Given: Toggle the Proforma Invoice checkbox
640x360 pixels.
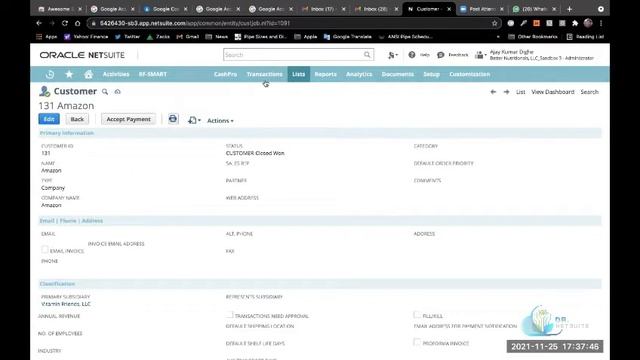Looking at the screenshot, I should pos(417,342).
